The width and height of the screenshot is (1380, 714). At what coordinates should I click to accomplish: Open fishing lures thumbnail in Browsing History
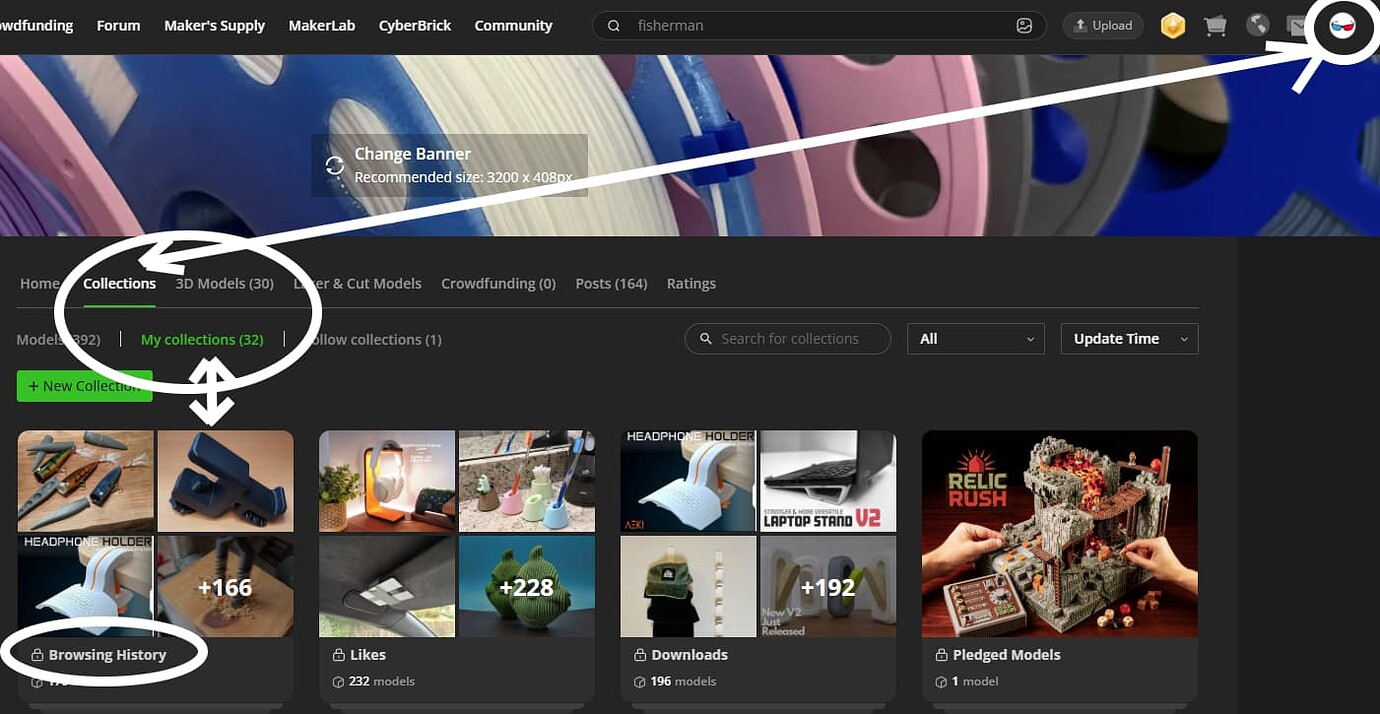click(x=86, y=481)
